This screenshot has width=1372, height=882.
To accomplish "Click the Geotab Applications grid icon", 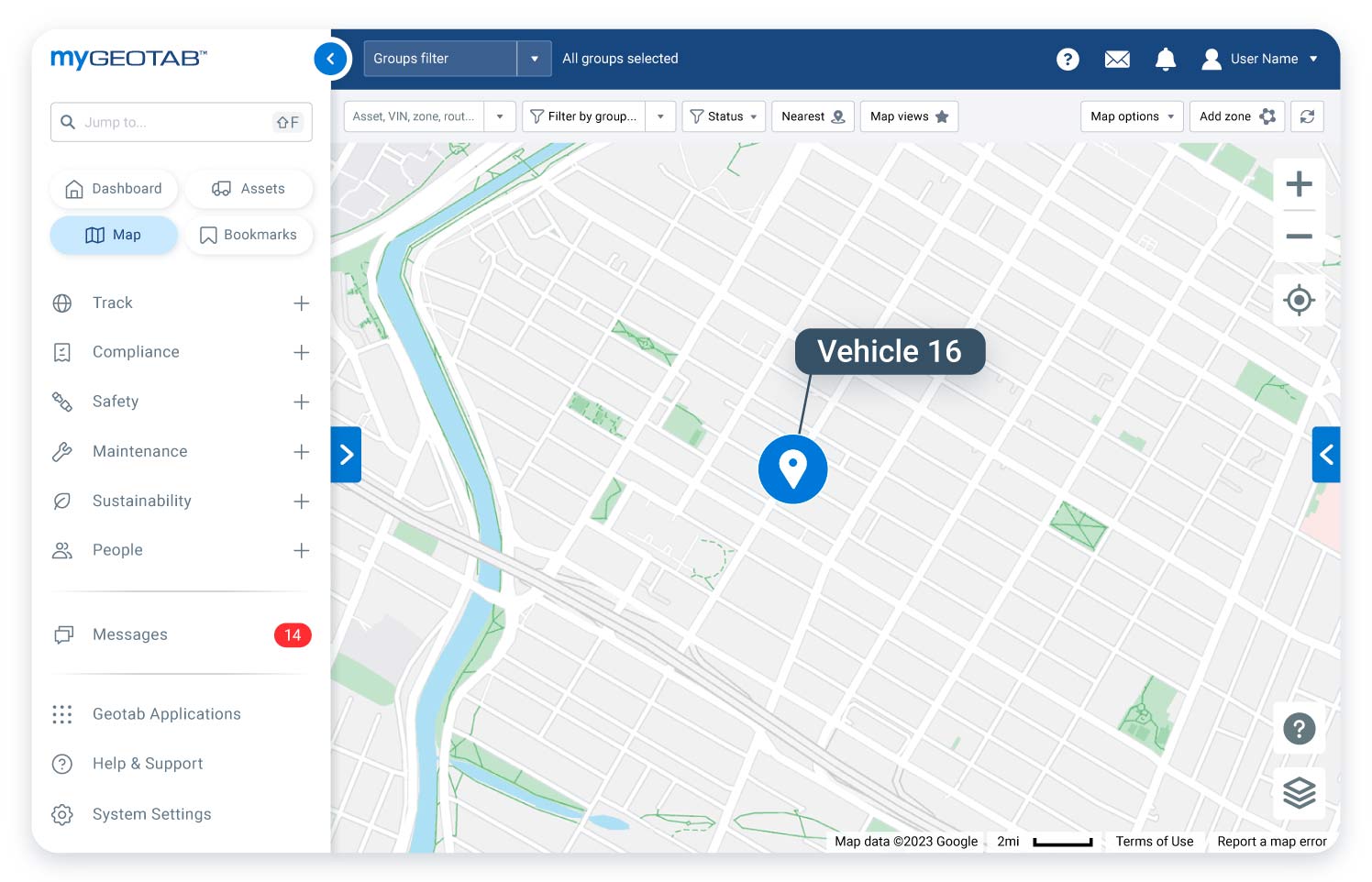I will 62,714.
